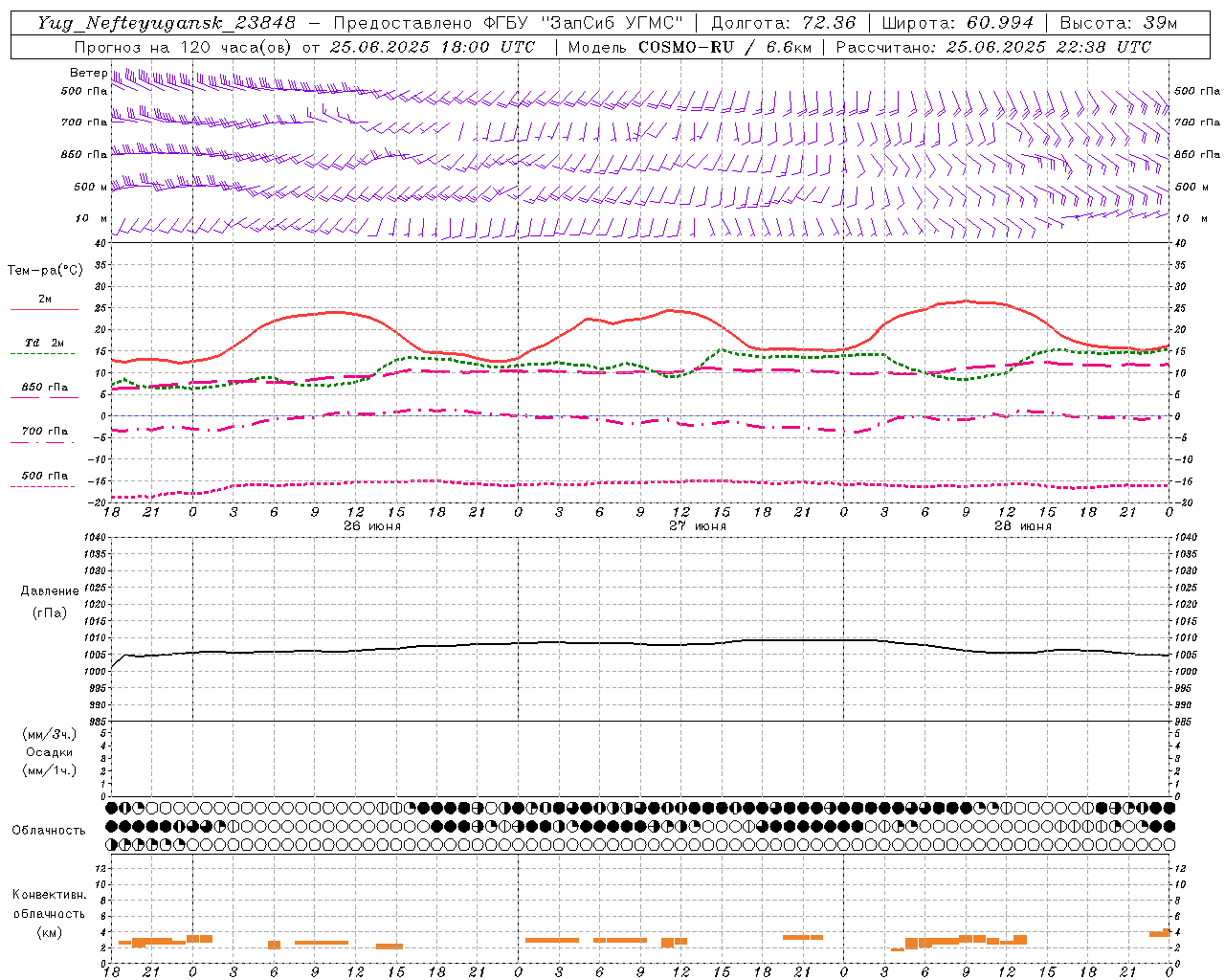The image size is (1225, 980).
Task: Click the model name COSMO-RU / 6.6км
Action: [x=724, y=47]
